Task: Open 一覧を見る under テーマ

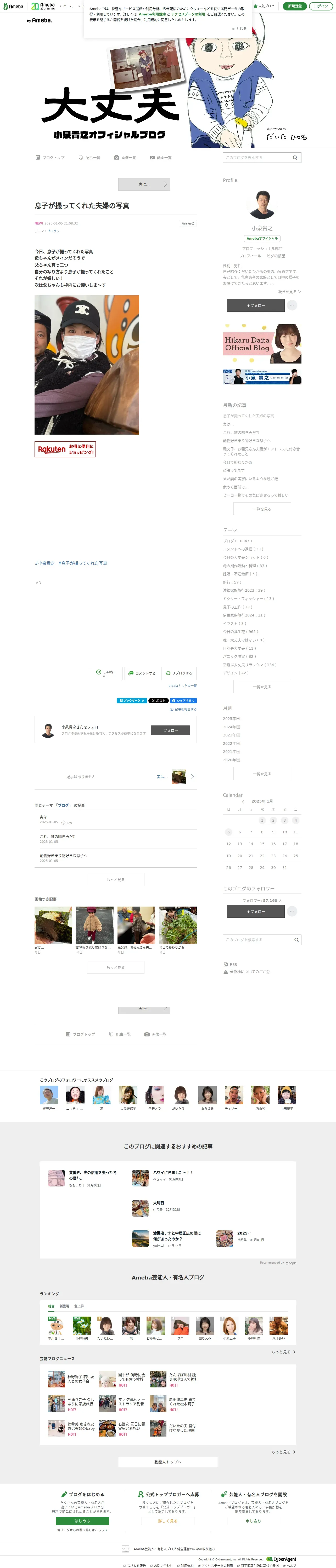Action: 262,687
